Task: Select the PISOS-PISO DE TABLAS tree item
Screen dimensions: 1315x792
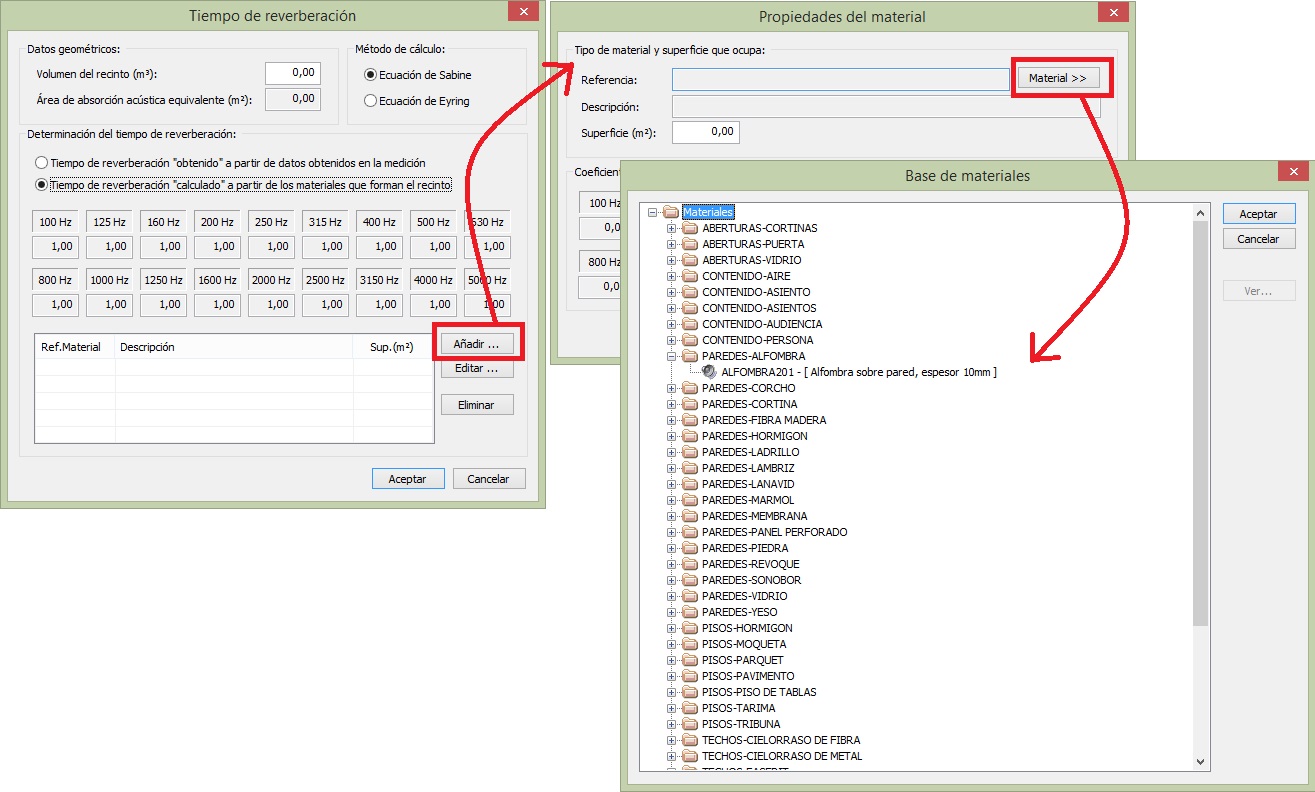Action: point(759,692)
